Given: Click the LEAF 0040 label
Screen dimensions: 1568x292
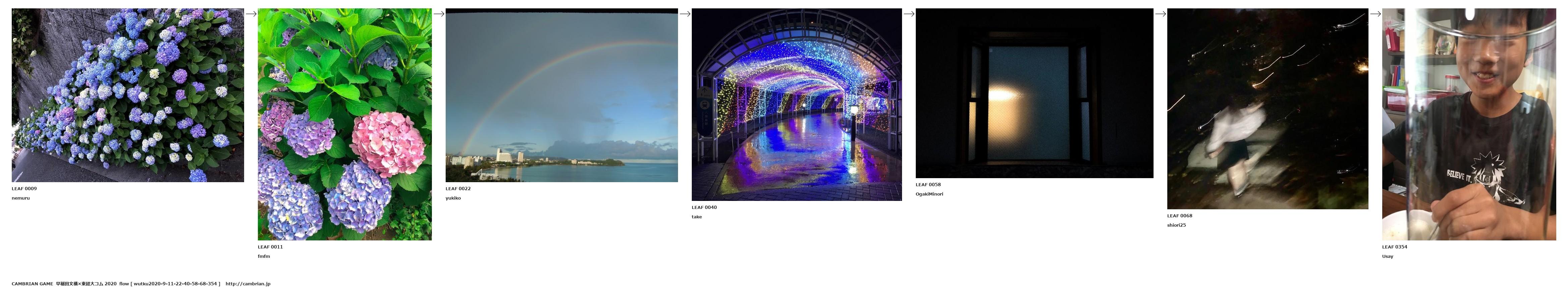Looking at the screenshot, I should point(704,207).
